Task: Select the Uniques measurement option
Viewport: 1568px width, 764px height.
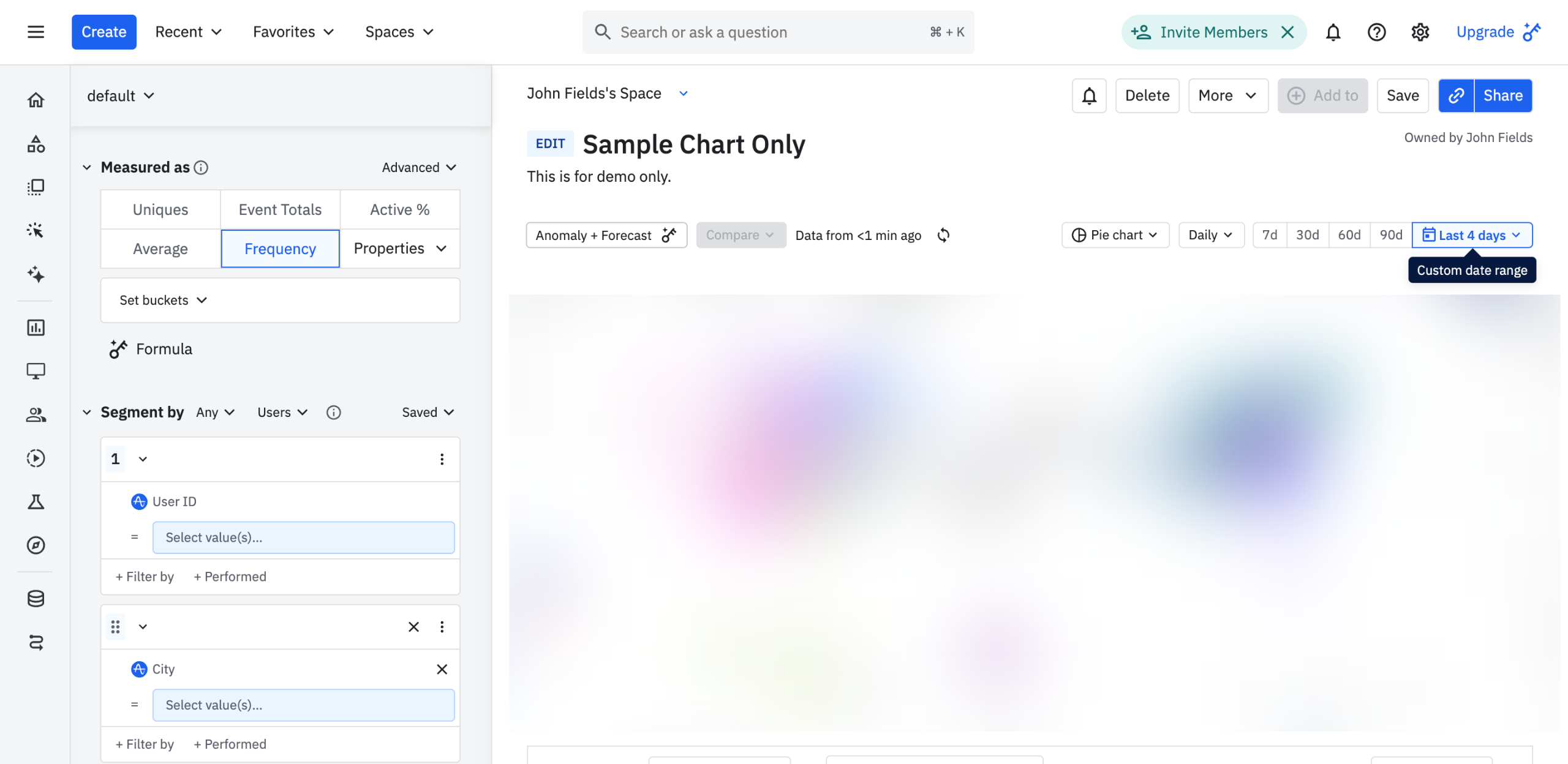Action: coord(160,209)
